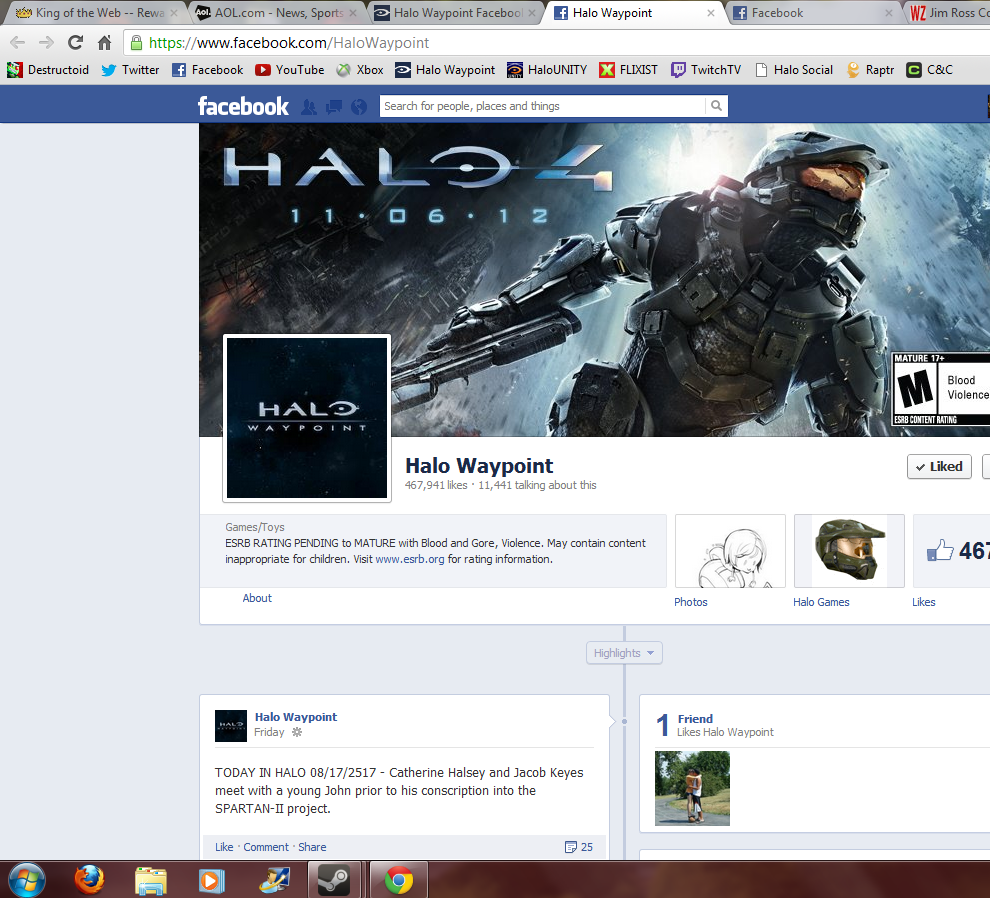The image size is (990, 898).
Task: Open the HaloUNITY bookmark
Action: point(547,70)
